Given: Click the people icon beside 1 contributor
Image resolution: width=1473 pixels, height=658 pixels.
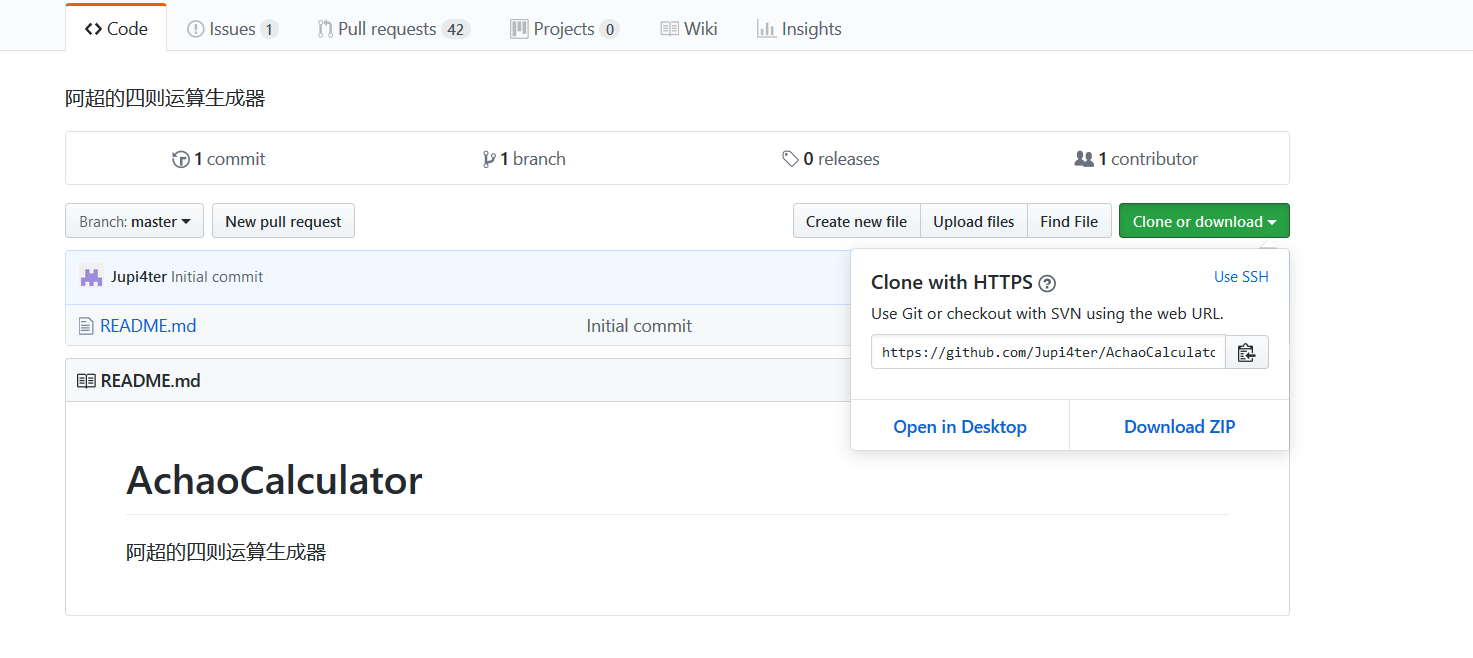Looking at the screenshot, I should (1084, 159).
